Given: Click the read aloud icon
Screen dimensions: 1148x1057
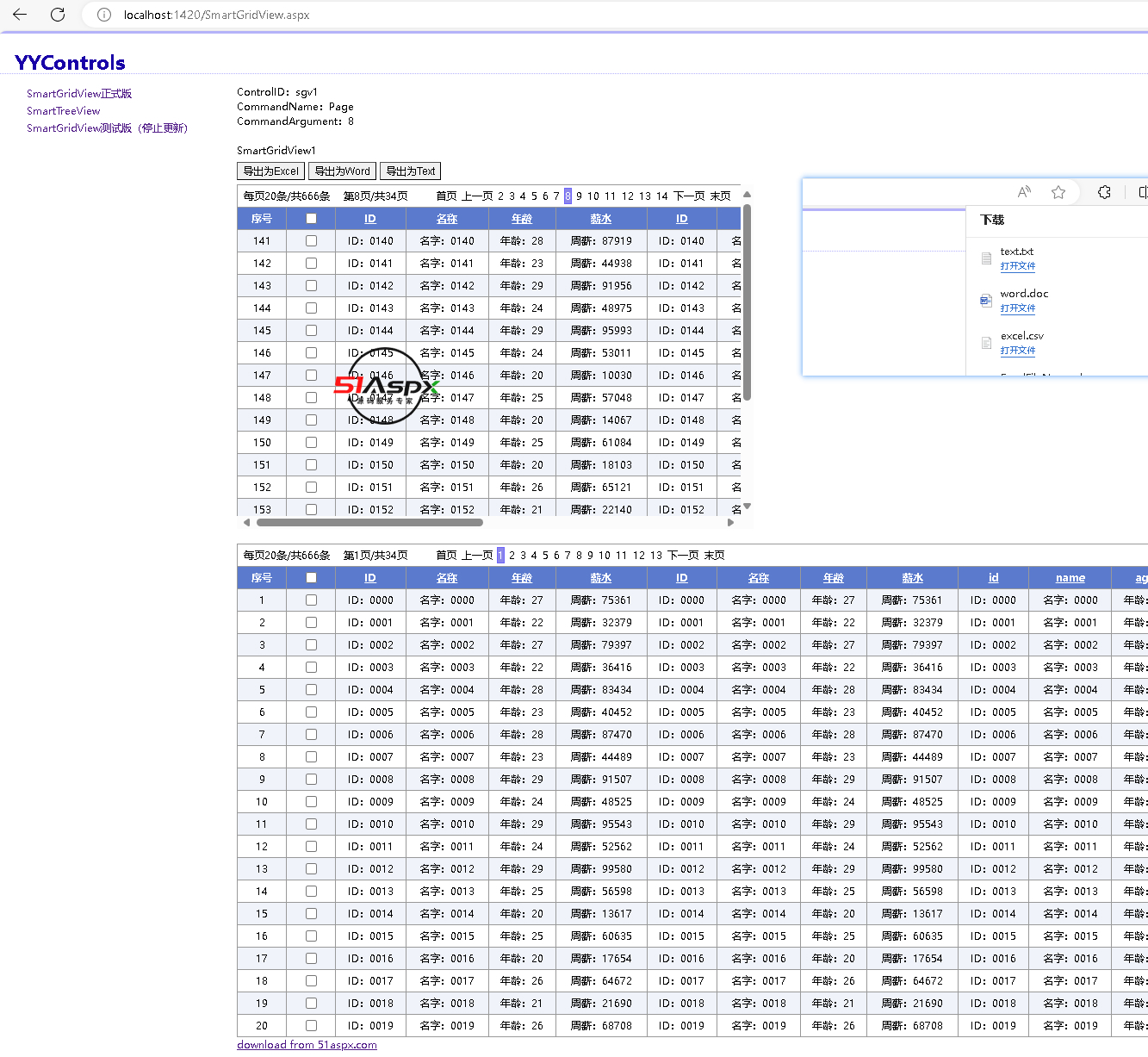Looking at the screenshot, I should coord(1023,192).
